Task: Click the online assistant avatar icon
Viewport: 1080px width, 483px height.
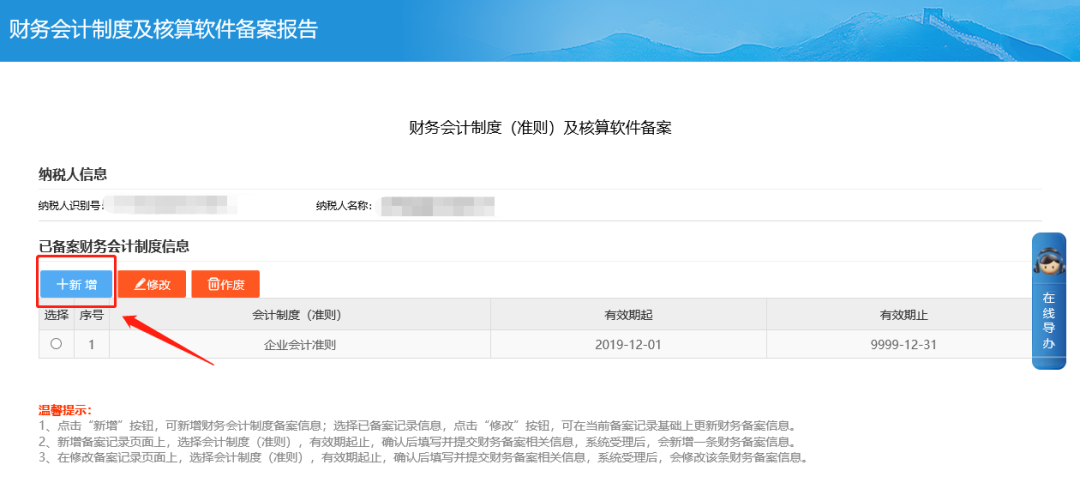Action: point(1049,264)
